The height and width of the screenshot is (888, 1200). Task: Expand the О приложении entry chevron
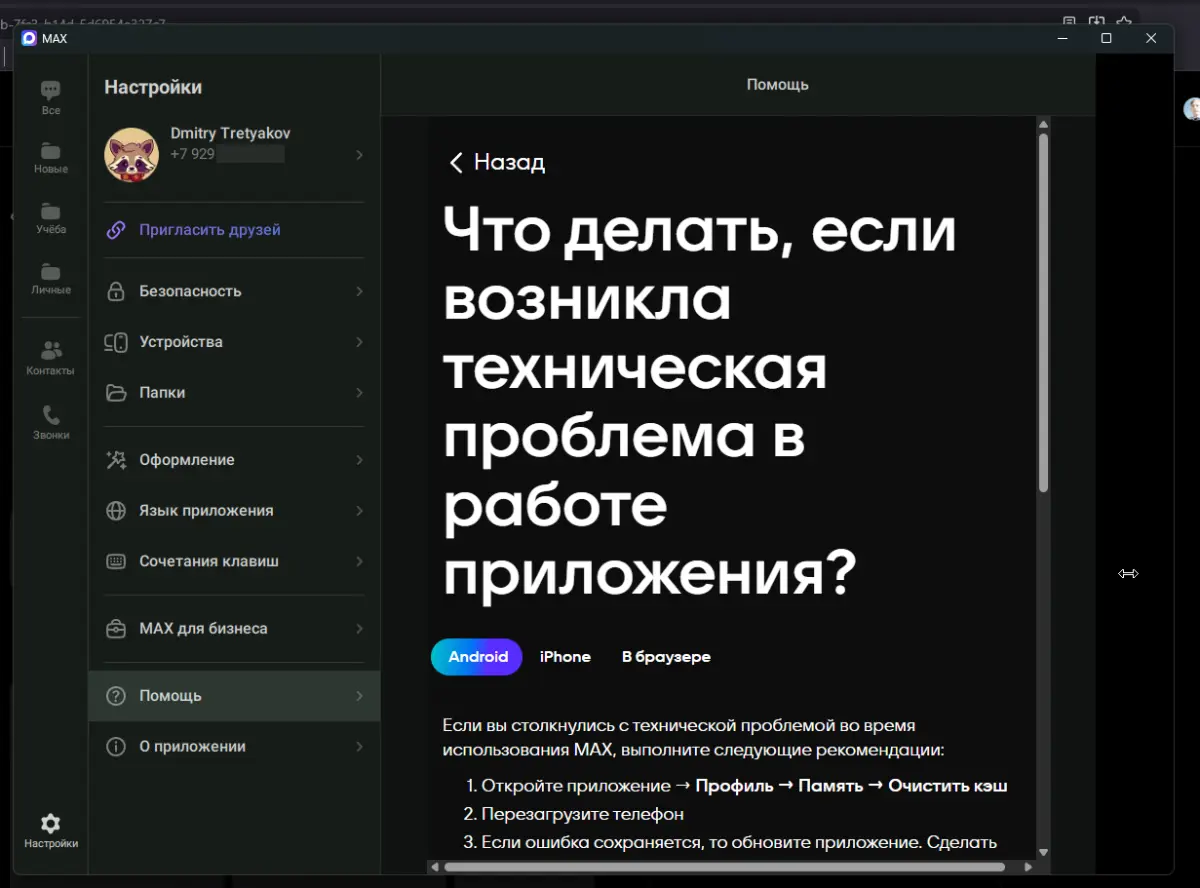(358, 746)
